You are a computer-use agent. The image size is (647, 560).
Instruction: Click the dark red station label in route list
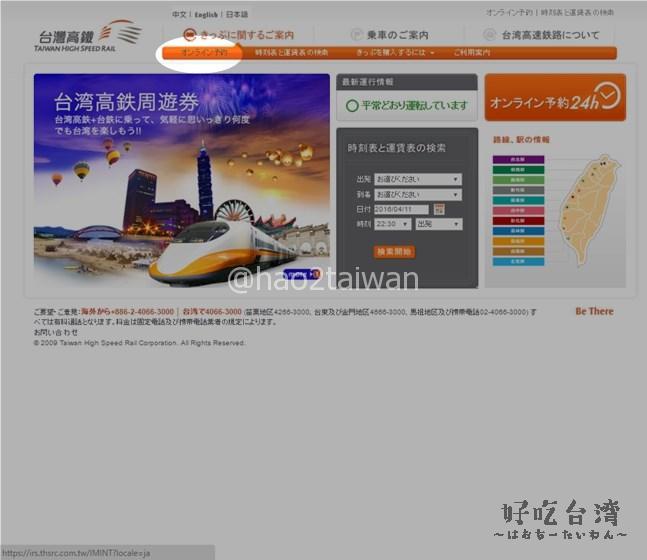(x=518, y=221)
